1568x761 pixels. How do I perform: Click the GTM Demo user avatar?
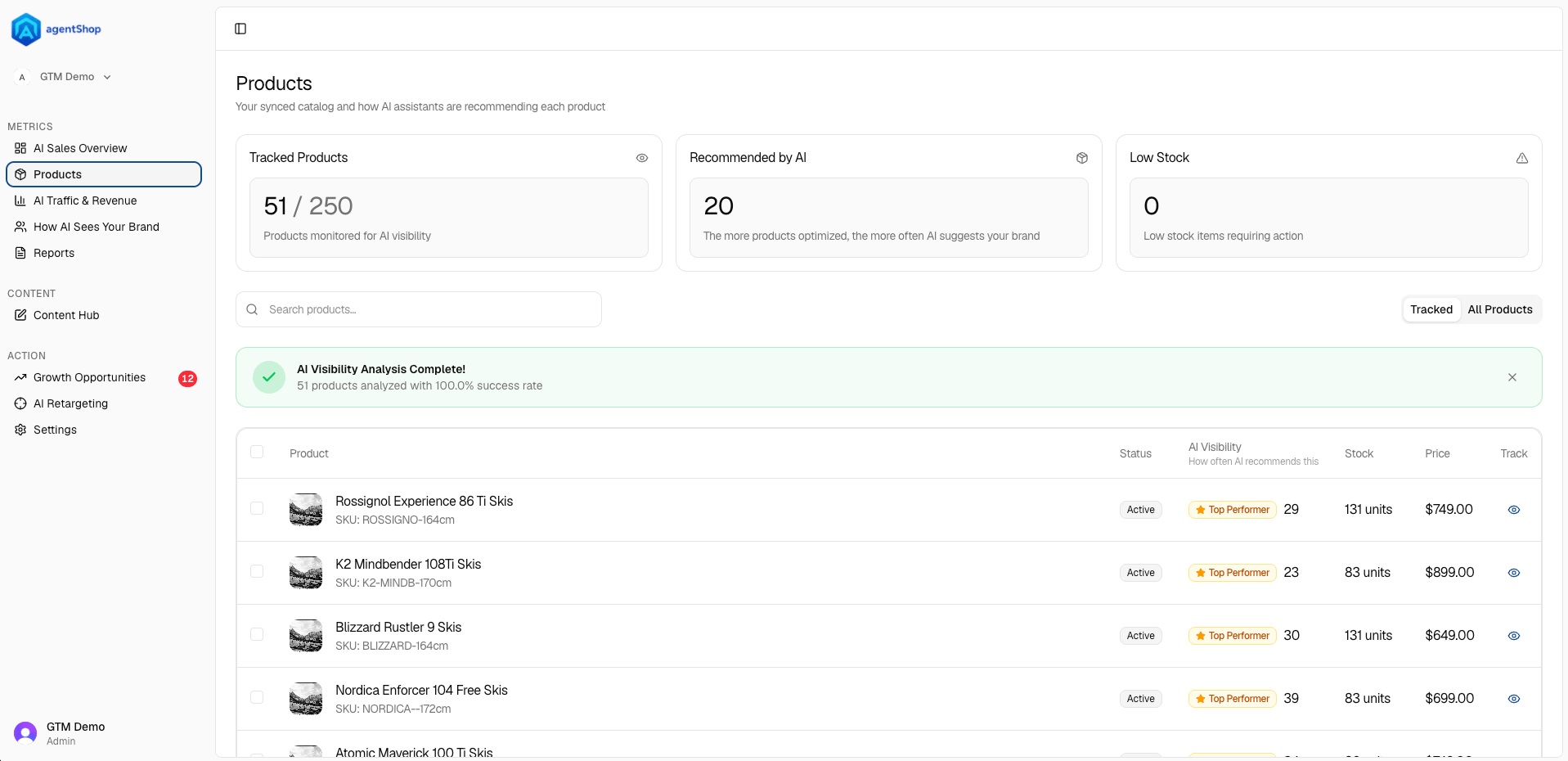[x=25, y=732]
